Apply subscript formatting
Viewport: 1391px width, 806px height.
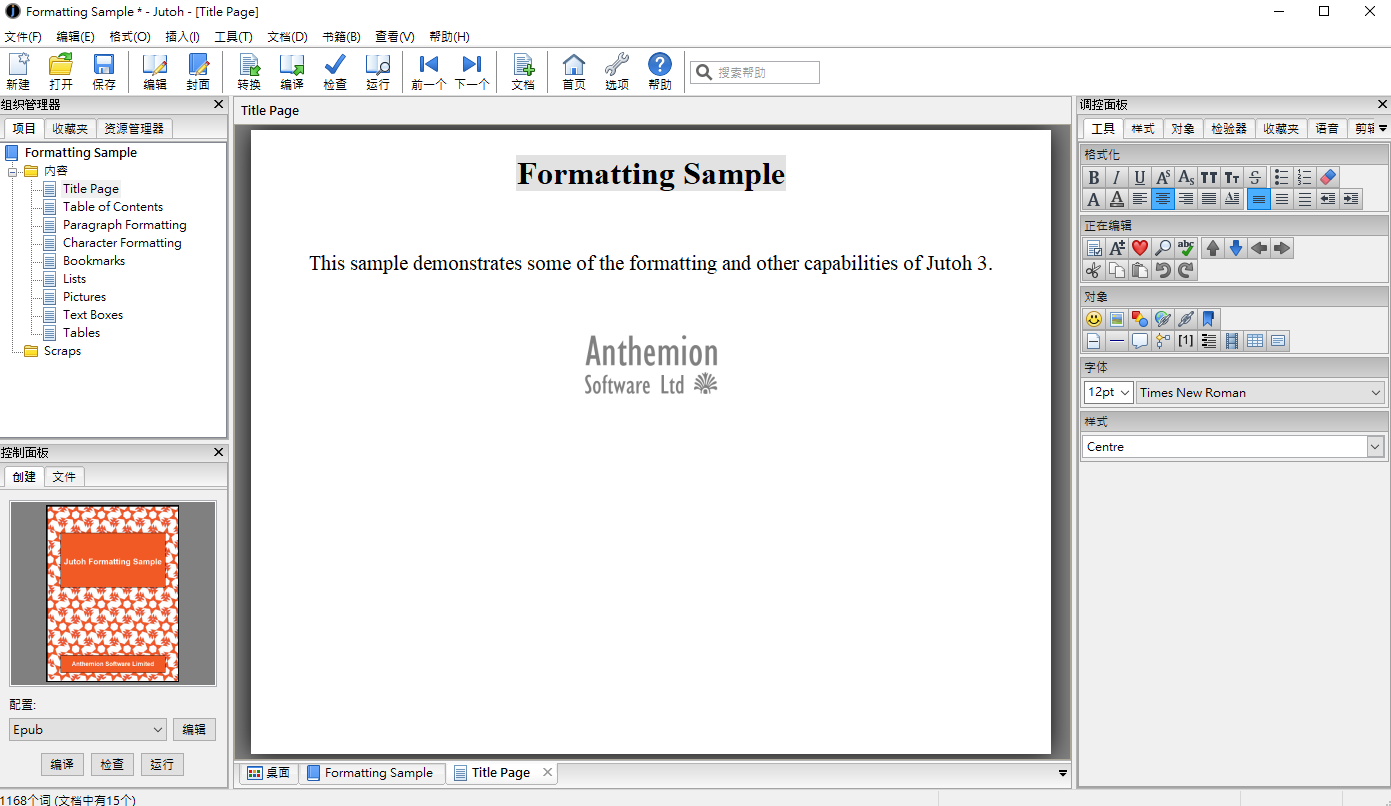[1186, 177]
